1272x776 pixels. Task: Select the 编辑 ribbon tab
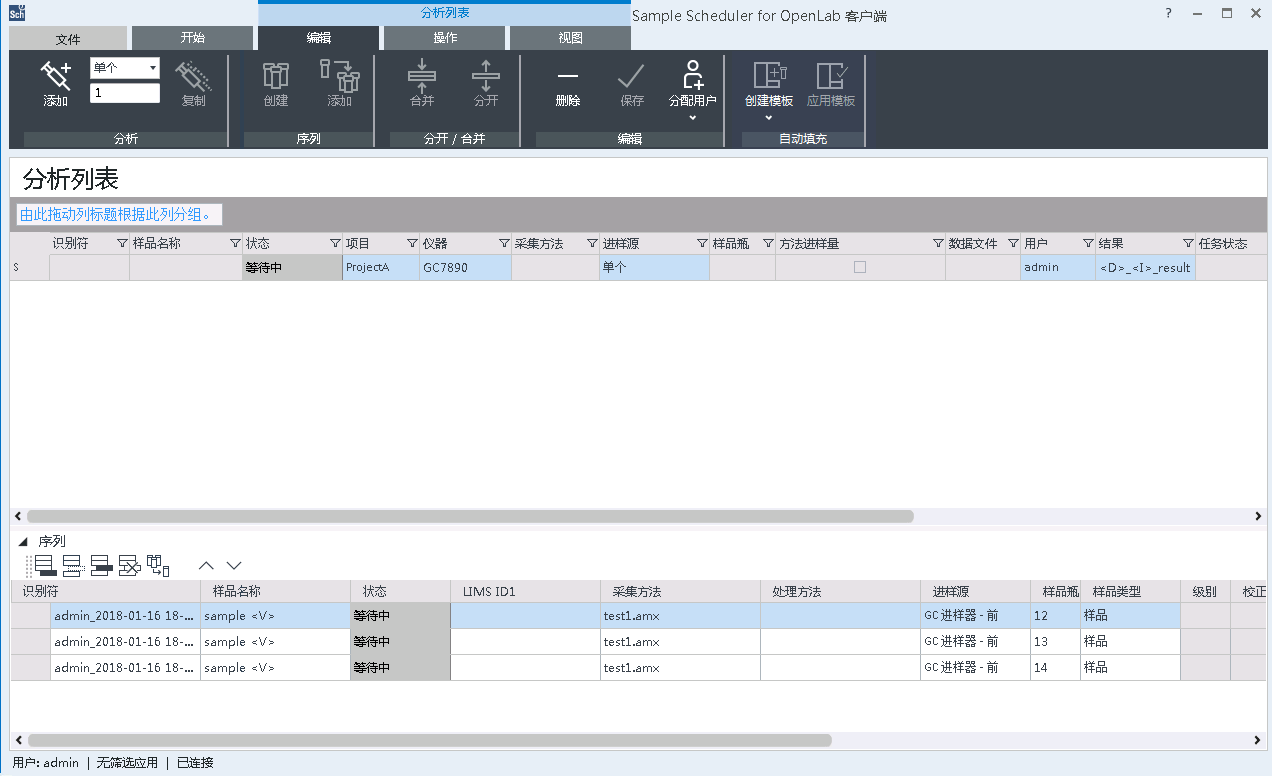coord(319,38)
